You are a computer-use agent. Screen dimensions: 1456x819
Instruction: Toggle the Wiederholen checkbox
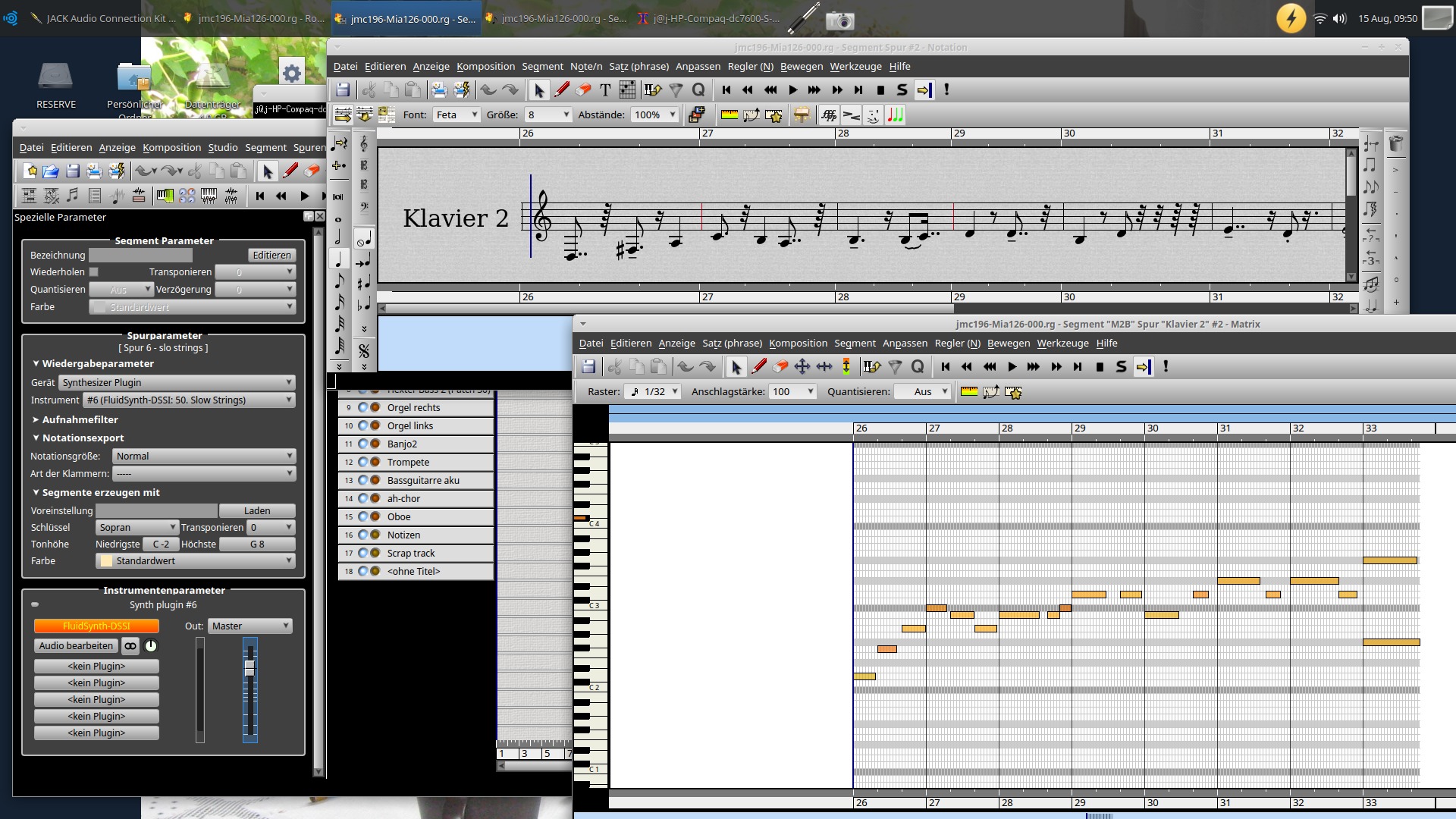(x=94, y=271)
